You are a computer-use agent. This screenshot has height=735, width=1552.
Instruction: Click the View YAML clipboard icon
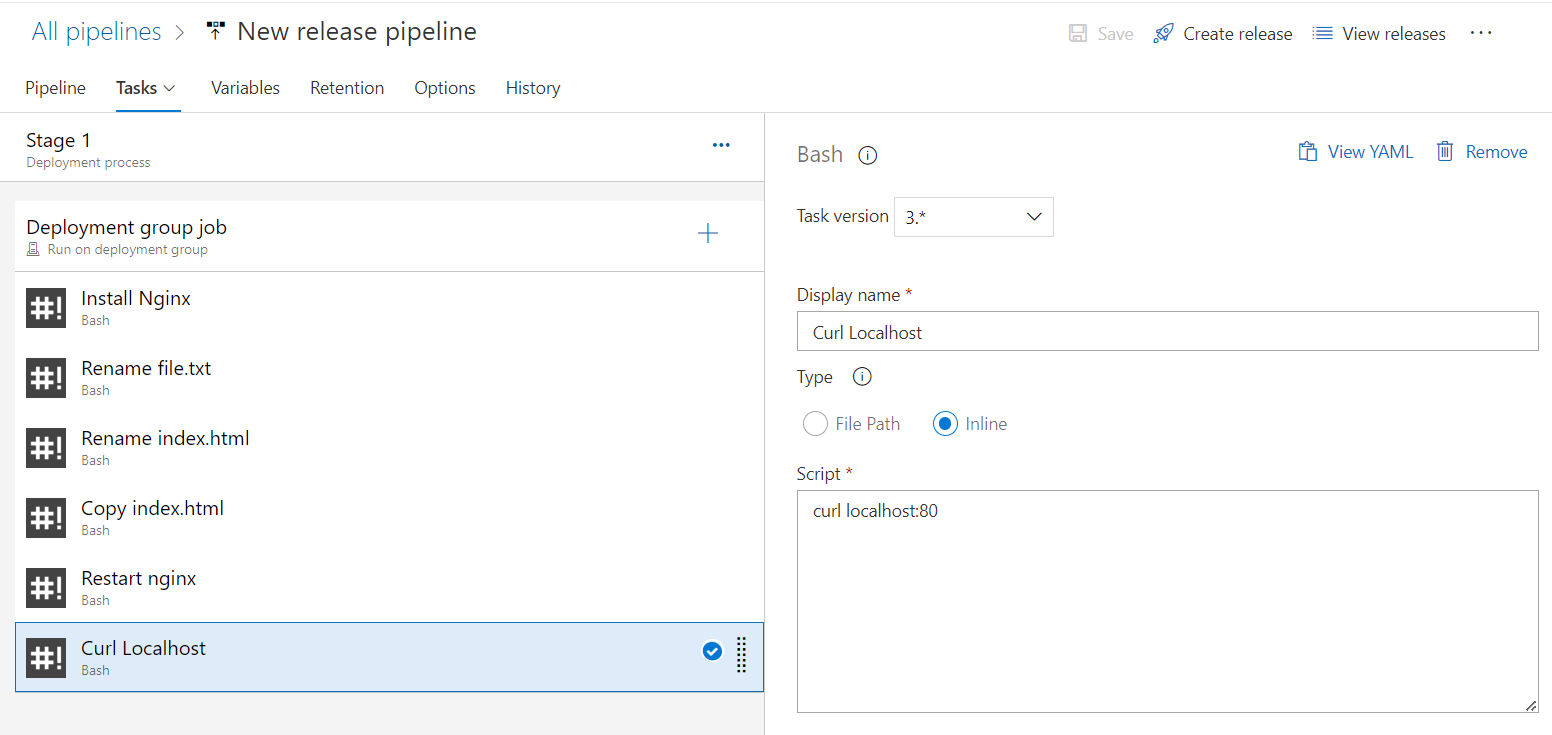tap(1307, 152)
